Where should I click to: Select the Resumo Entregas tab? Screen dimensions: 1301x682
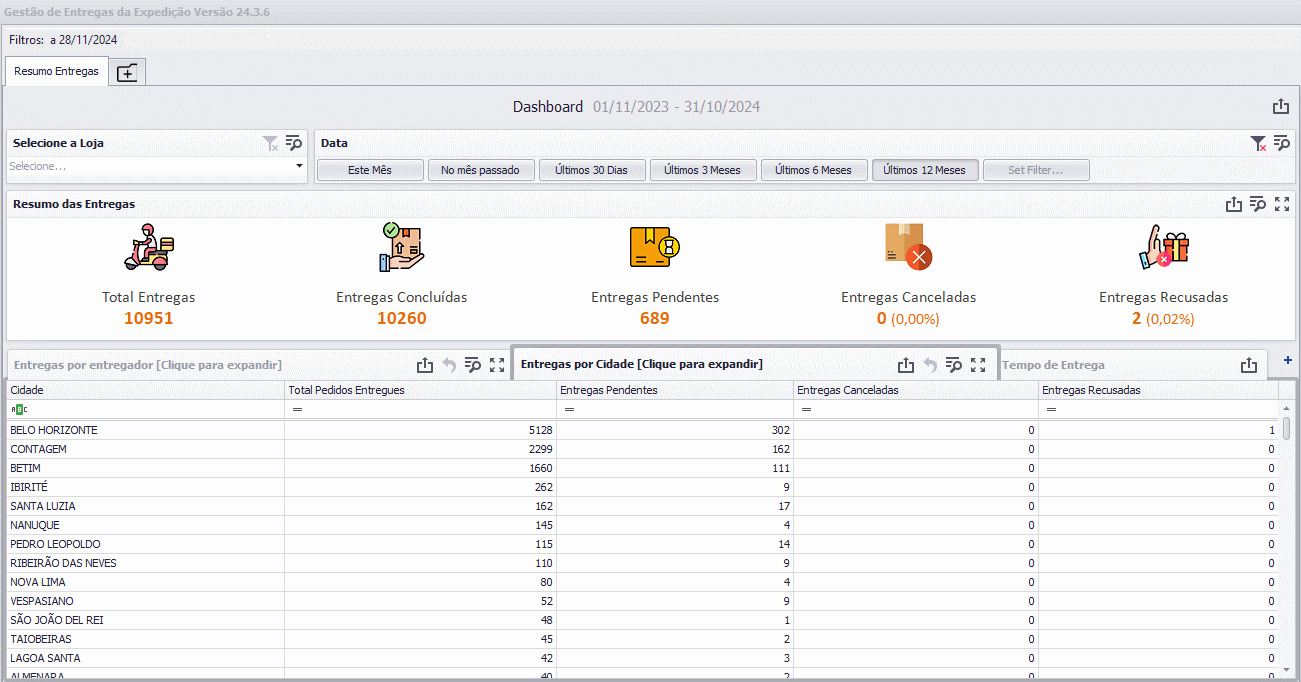(56, 72)
